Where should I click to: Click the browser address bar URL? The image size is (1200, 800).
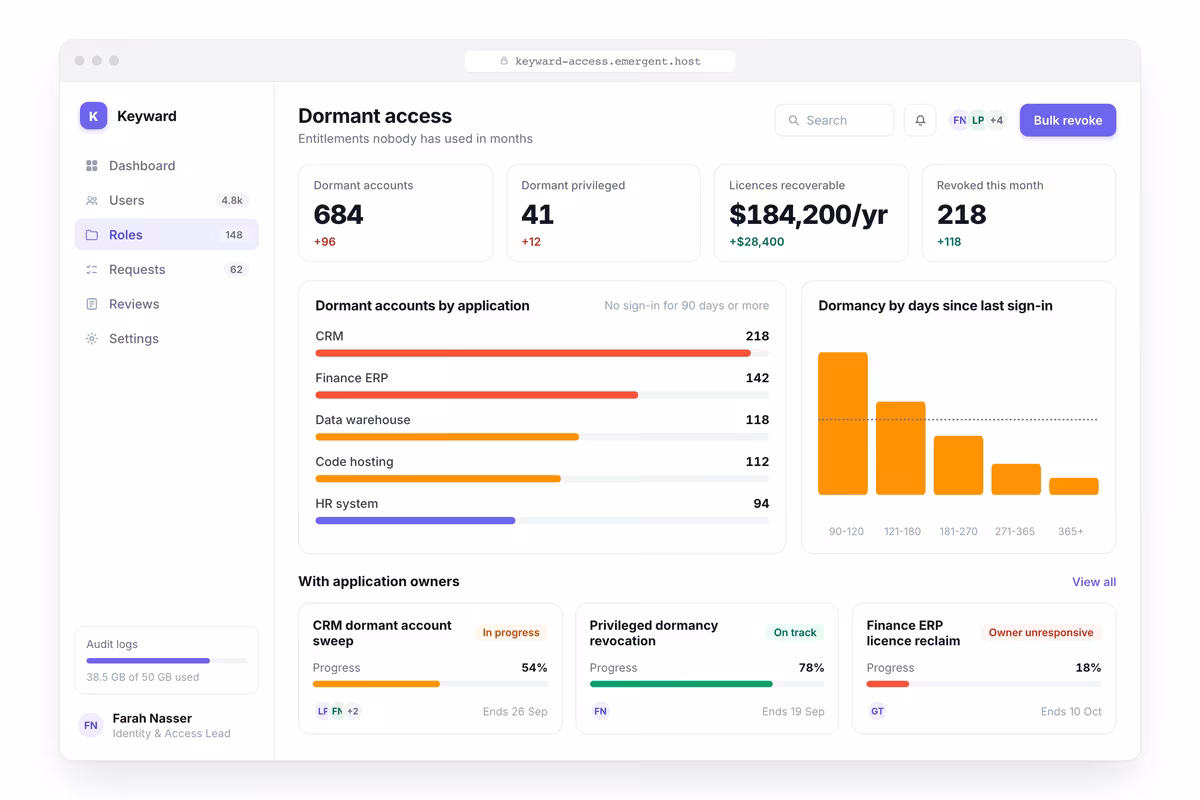click(x=600, y=61)
